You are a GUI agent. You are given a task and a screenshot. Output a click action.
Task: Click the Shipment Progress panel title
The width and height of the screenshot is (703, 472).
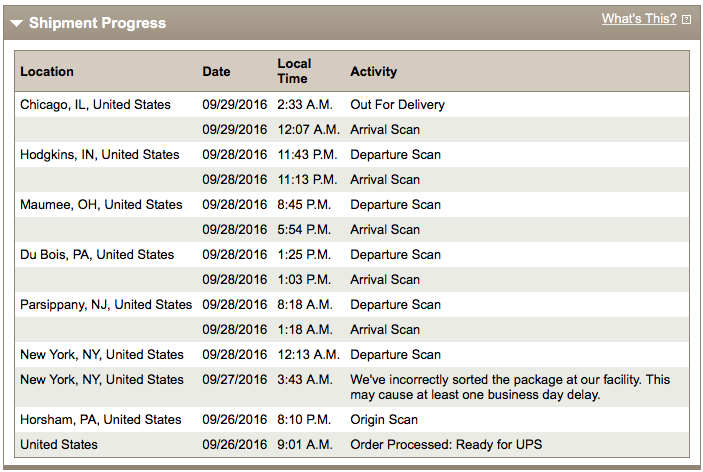pyautogui.click(x=97, y=23)
